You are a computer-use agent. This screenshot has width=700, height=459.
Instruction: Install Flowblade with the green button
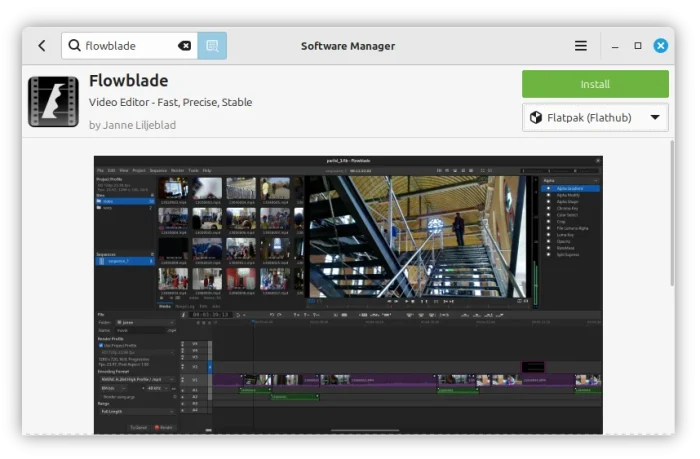click(x=595, y=84)
